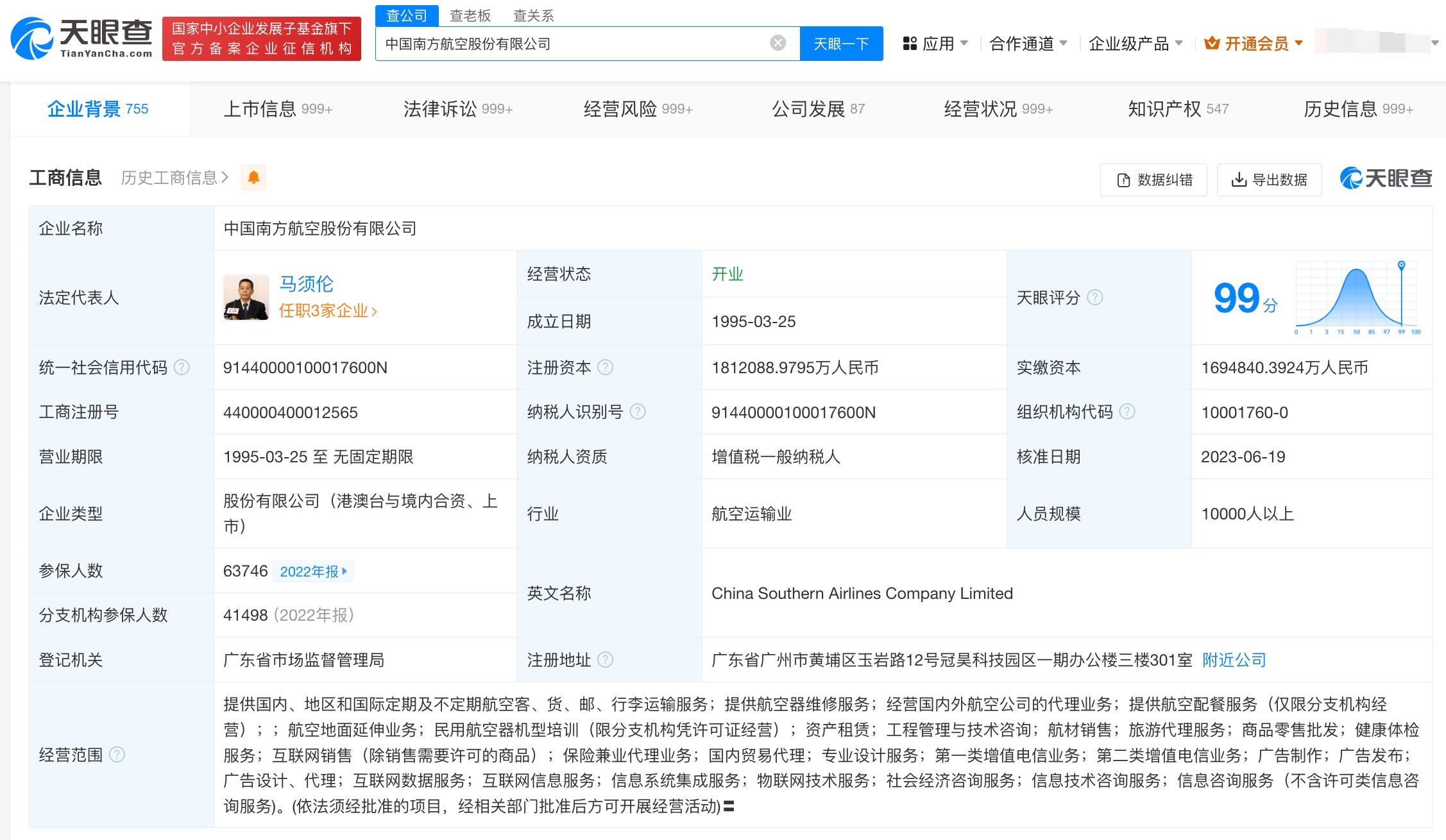Click help icon next to 组织机构代码

pyautogui.click(x=1127, y=412)
